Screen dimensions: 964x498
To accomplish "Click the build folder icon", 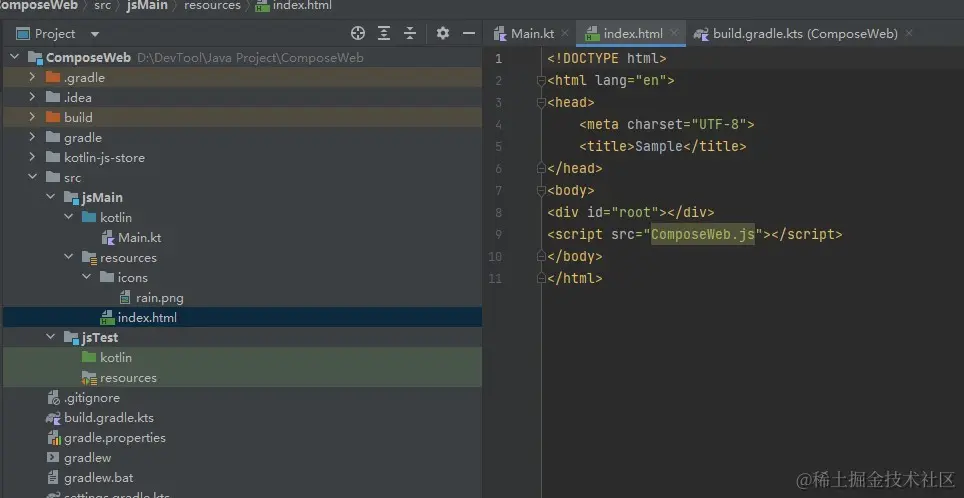I will pos(53,117).
